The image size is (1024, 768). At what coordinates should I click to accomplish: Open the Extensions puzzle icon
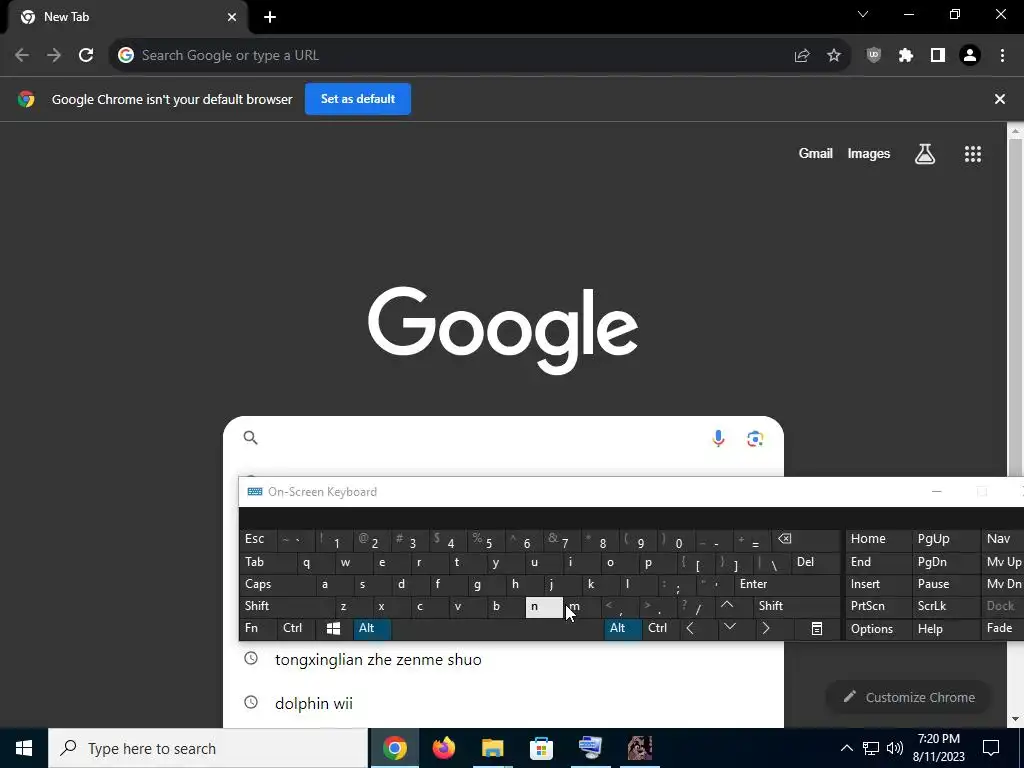click(x=906, y=56)
